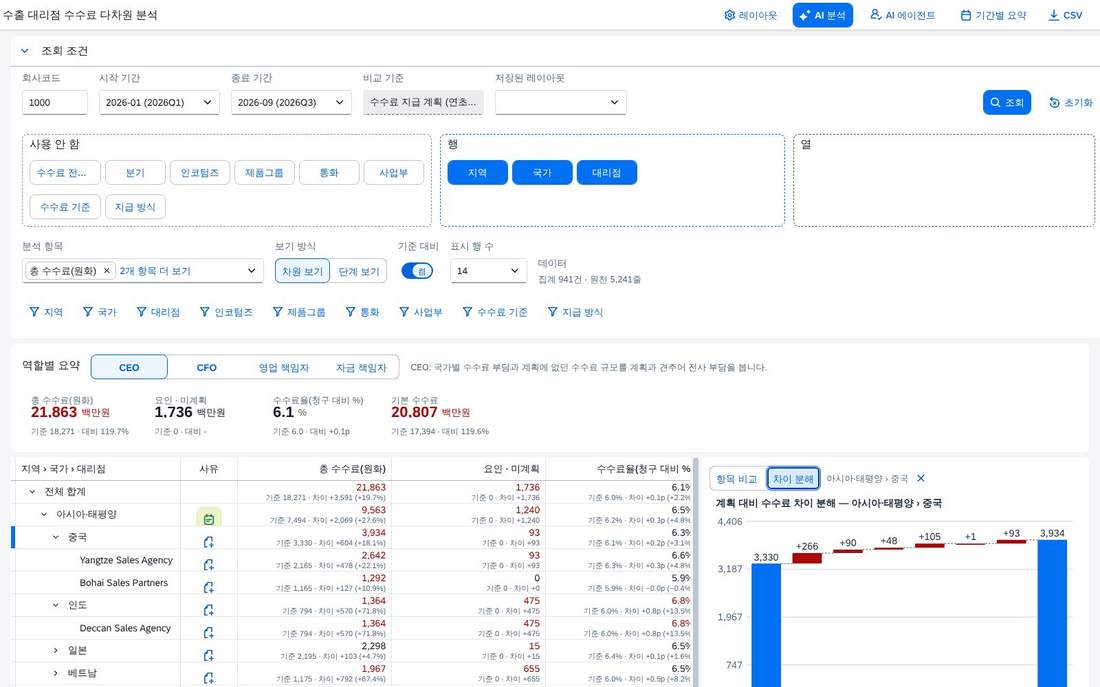The width and height of the screenshot is (1100, 687).
Task: Select the 통화 dimension chip
Action: [x=329, y=173]
